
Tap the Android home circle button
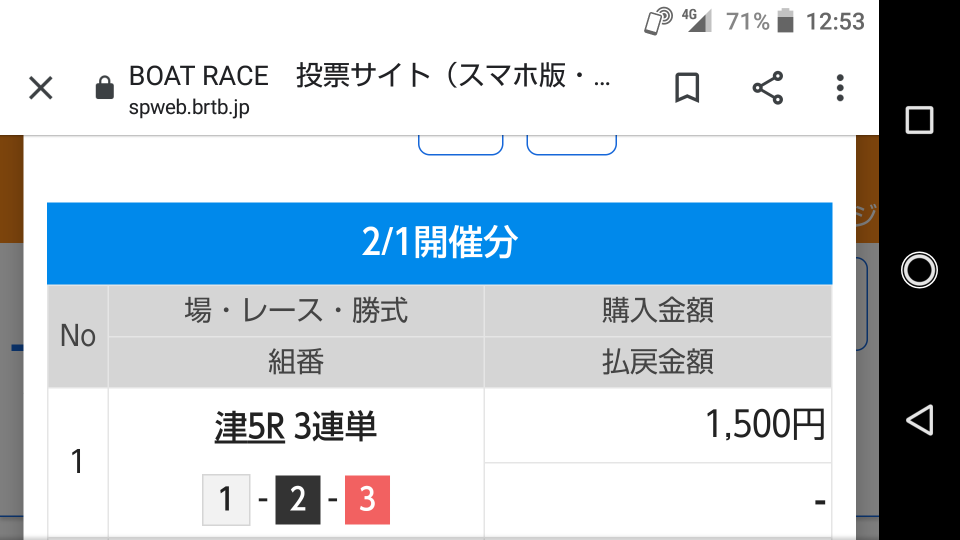tap(919, 270)
